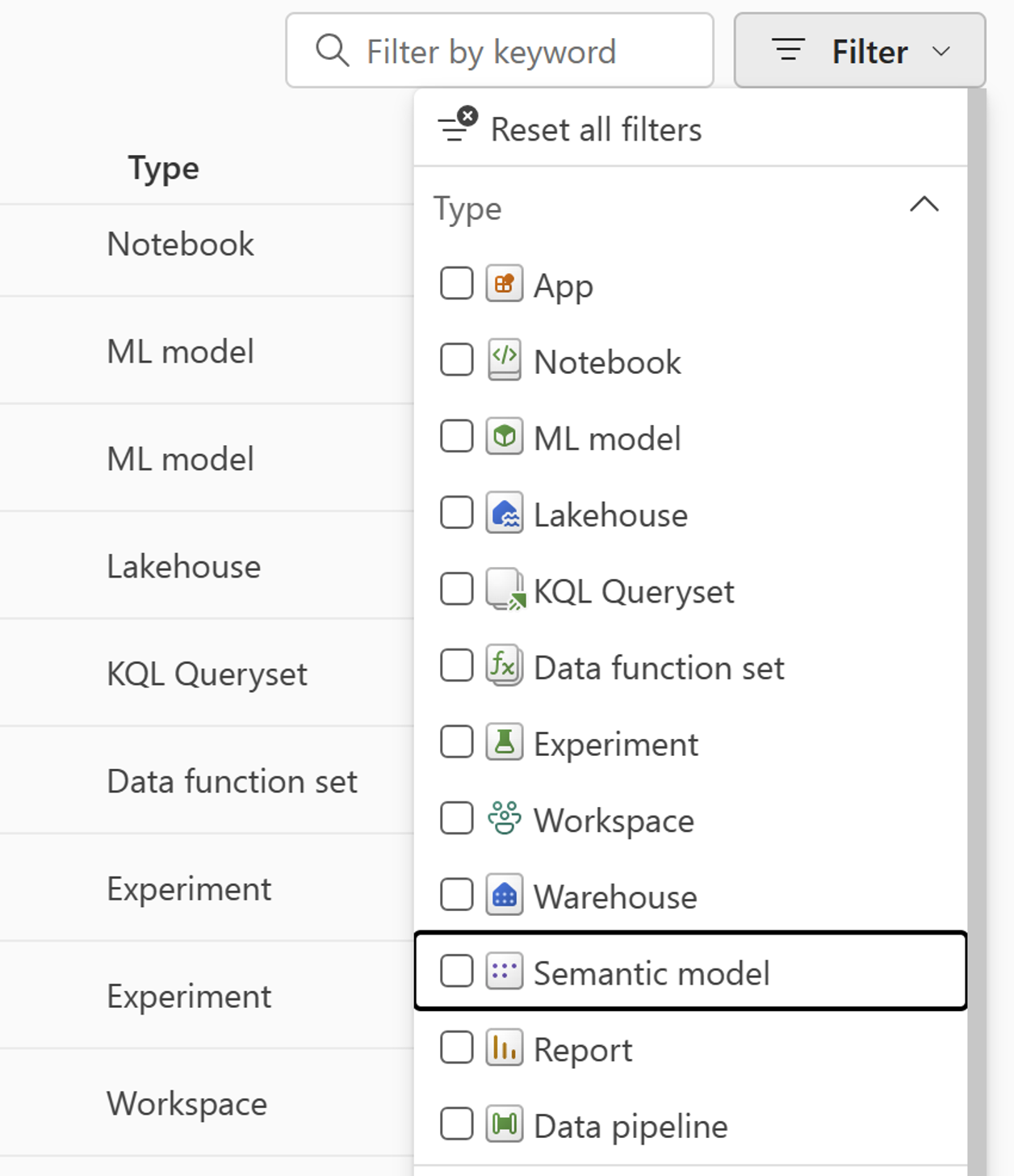This screenshot has height=1176, width=1014.
Task: Click the App type icon
Action: (x=505, y=283)
